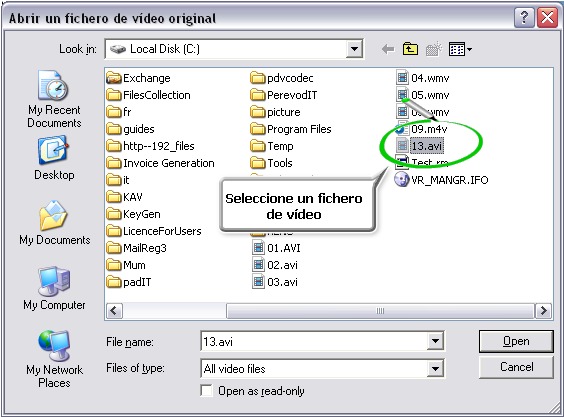Expand the Files of type dropdown

435,368
